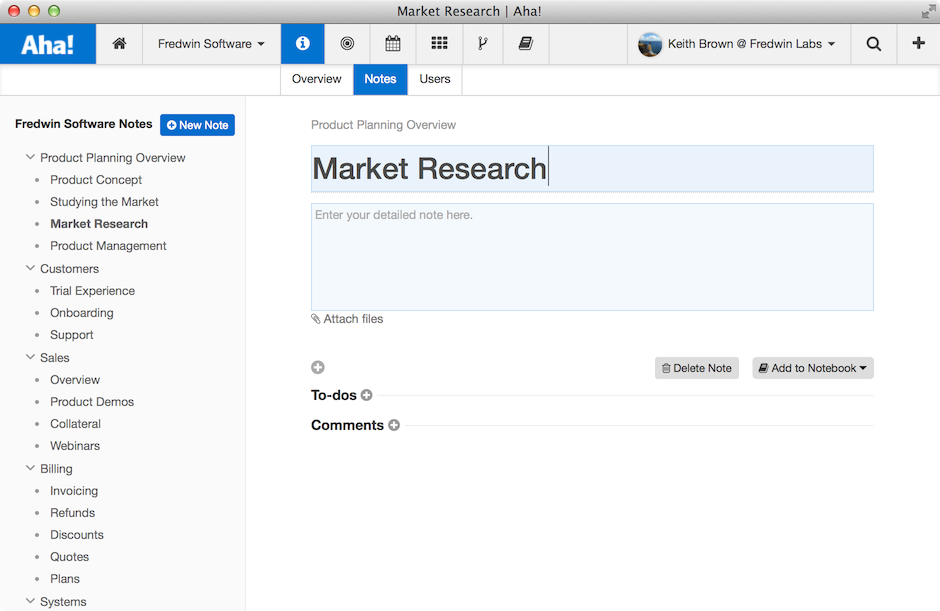Viewport: 940px width, 611px height.
Task: Open the Overview note under Sales
Action: 75,380
